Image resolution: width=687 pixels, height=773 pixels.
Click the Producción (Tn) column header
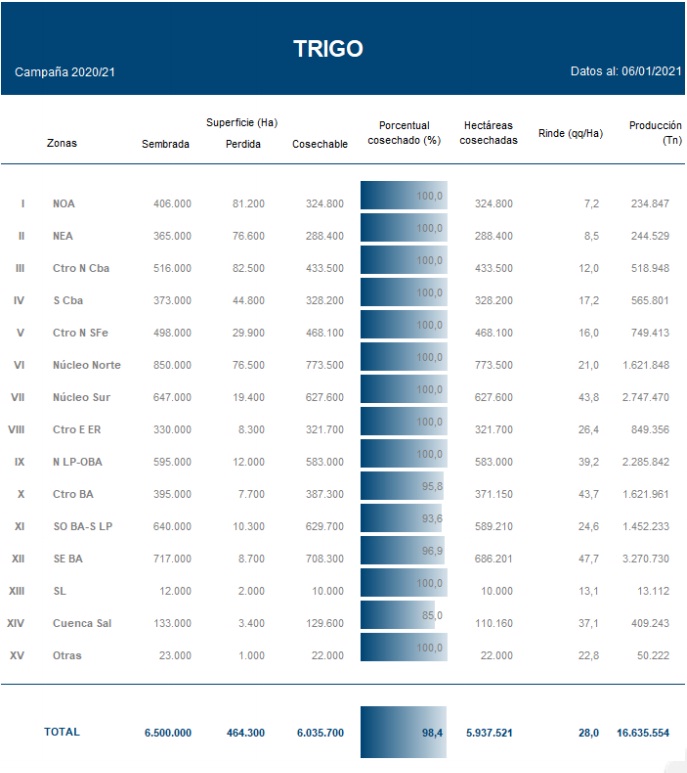coord(655,133)
